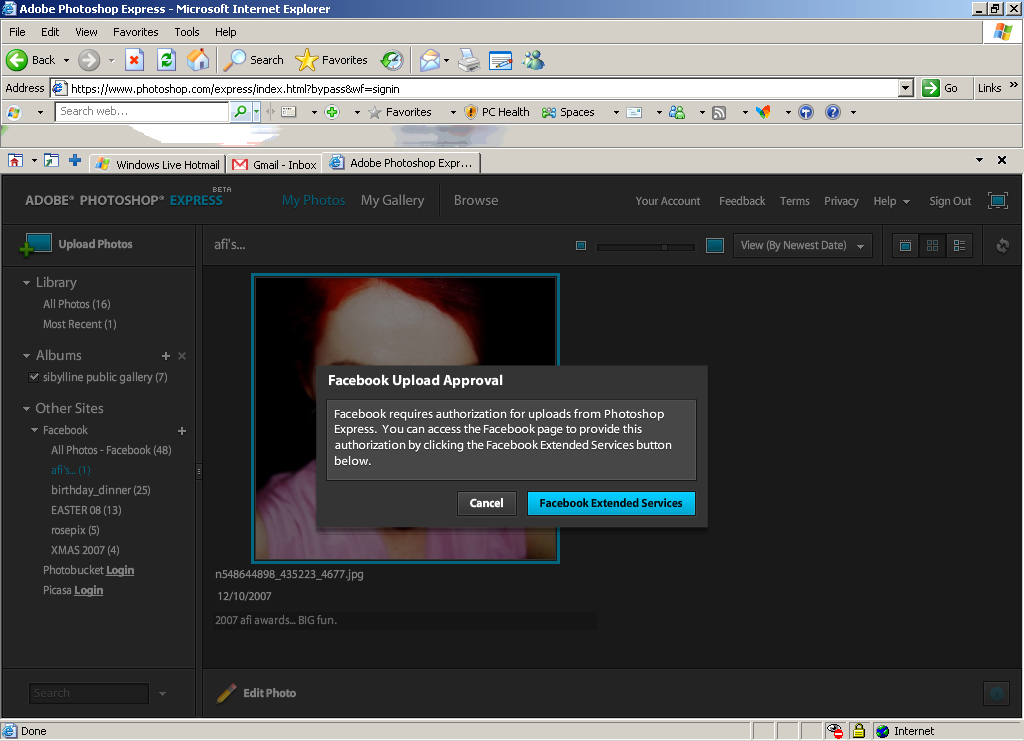1024x741 pixels.
Task: Open the View (By Newest Date) dropdown
Action: pos(803,245)
